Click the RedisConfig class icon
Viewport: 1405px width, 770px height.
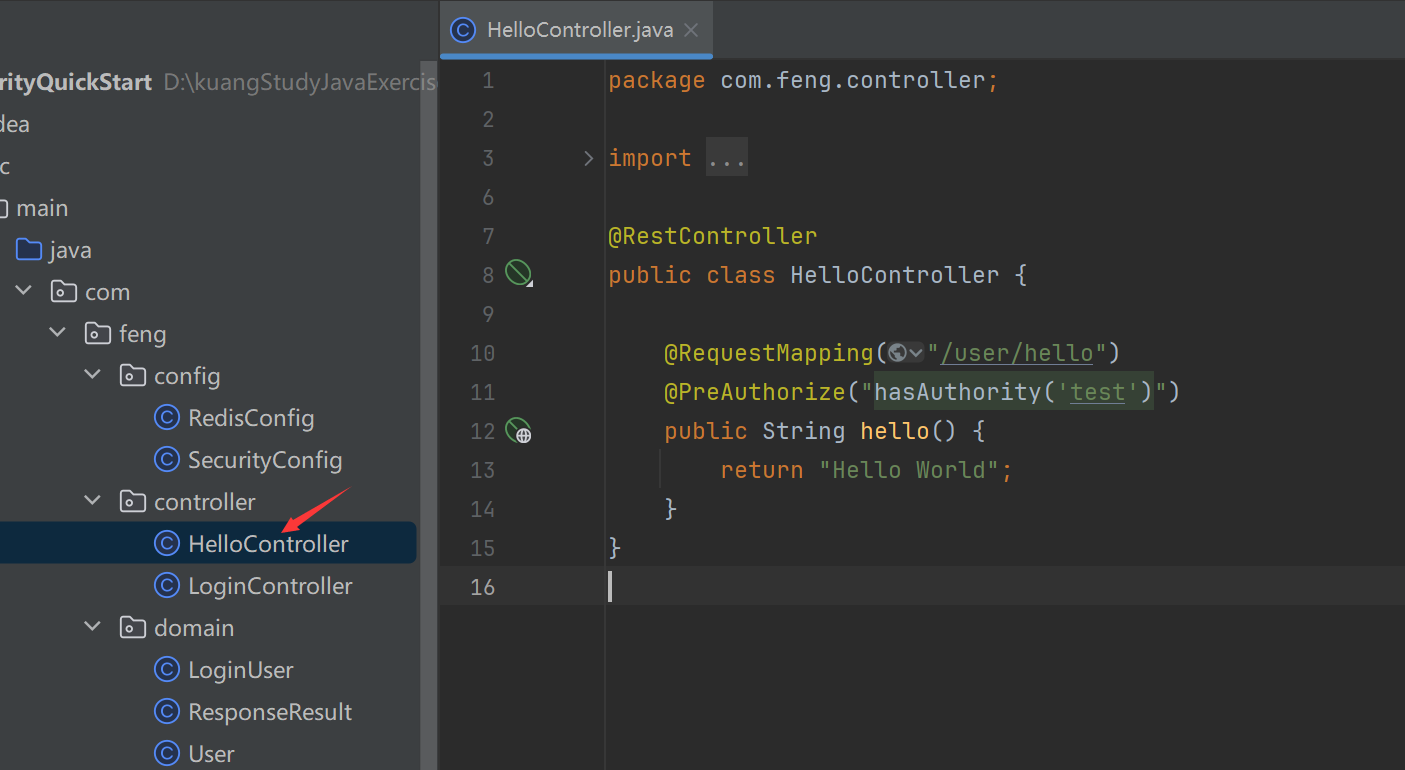pyautogui.click(x=167, y=418)
